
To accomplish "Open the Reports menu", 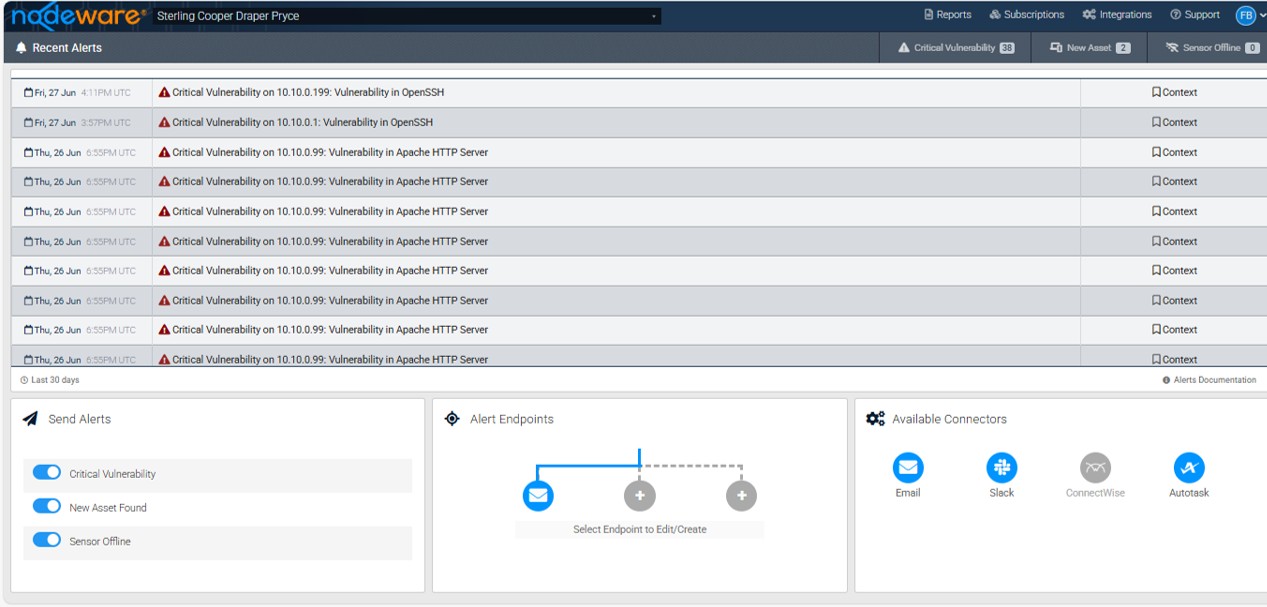I will (x=947, y=15).
